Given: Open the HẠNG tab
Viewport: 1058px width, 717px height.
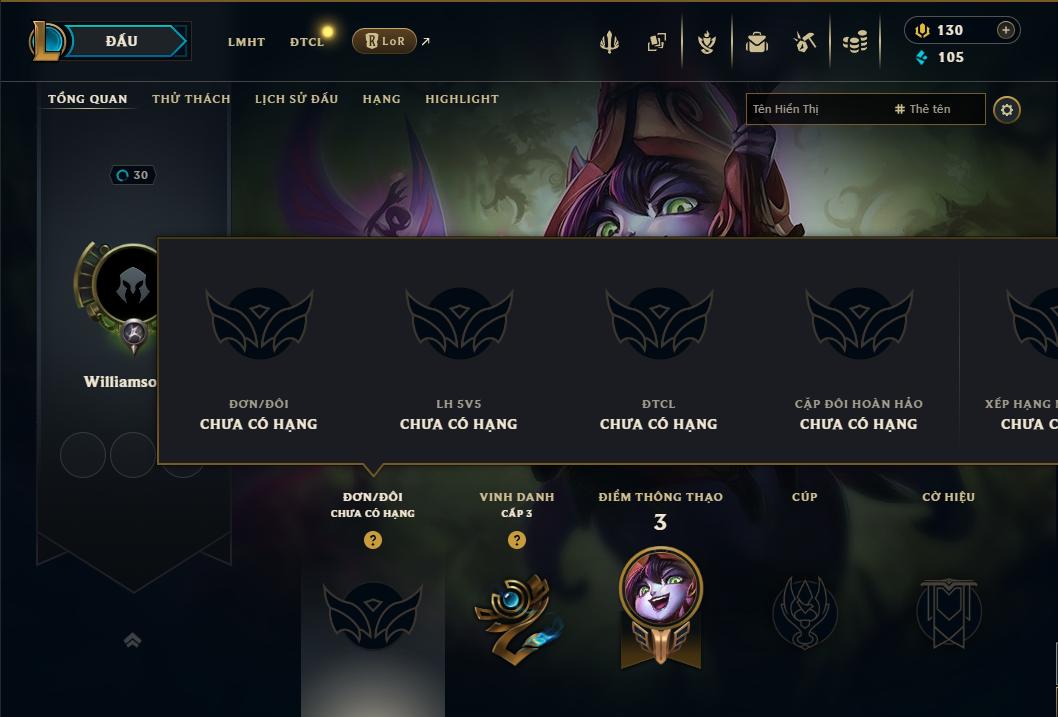Looking at the screenshot, I should 381,99.
